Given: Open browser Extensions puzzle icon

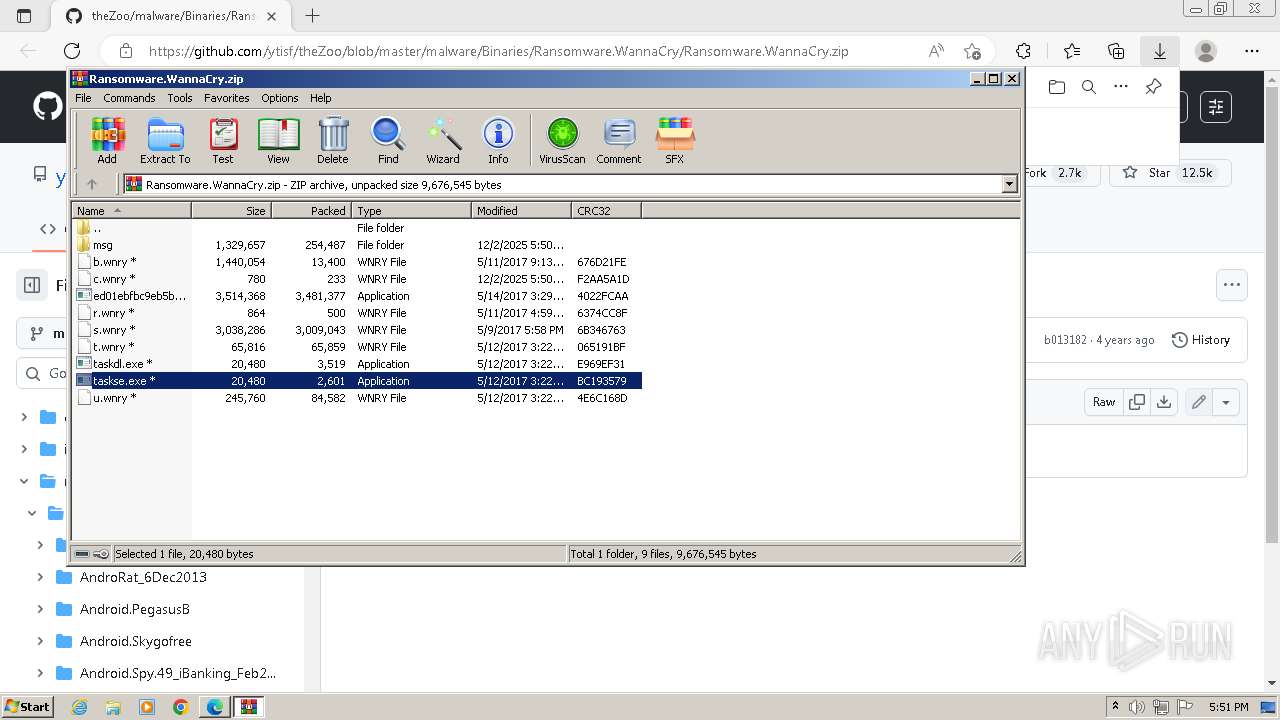Looking at the screenshot, I should [1023, 51].
